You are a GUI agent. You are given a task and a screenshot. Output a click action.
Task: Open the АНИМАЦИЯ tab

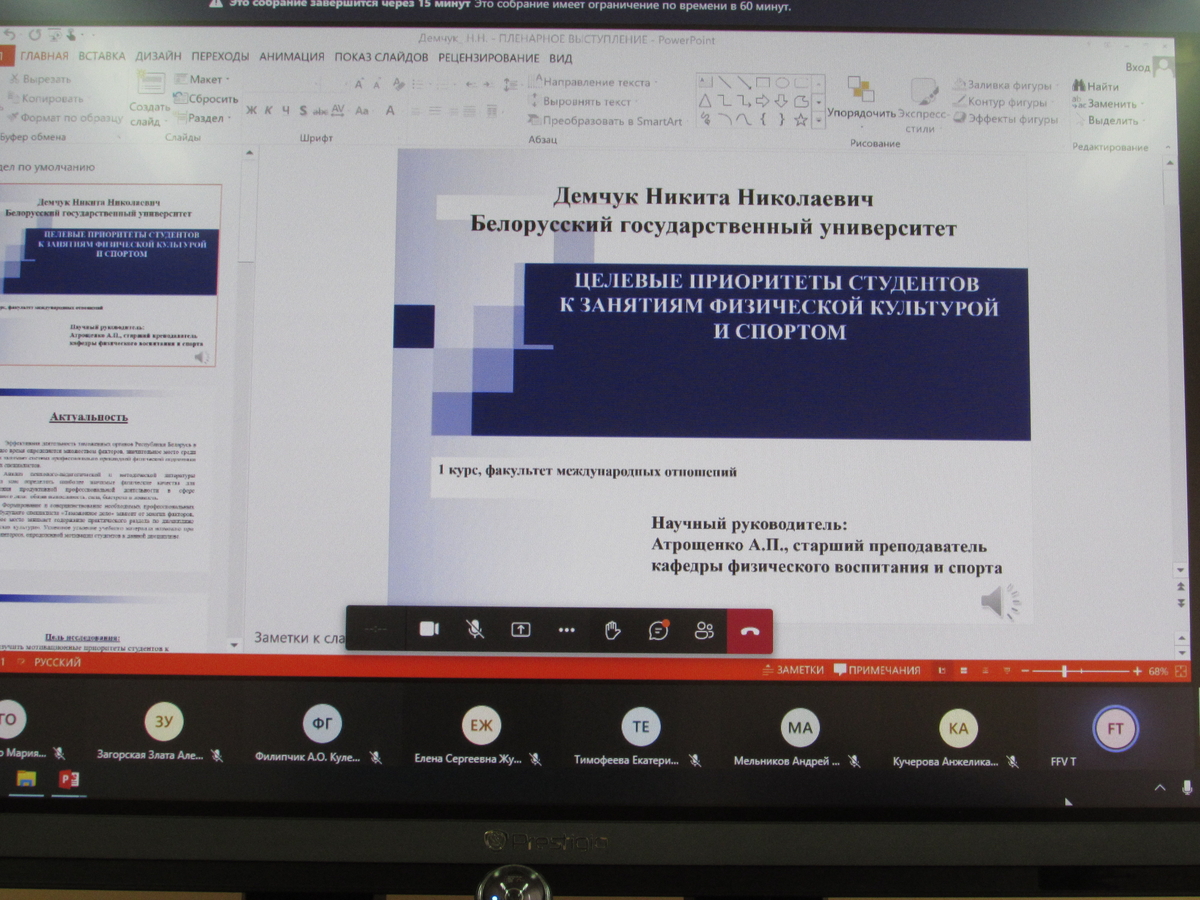292,57
